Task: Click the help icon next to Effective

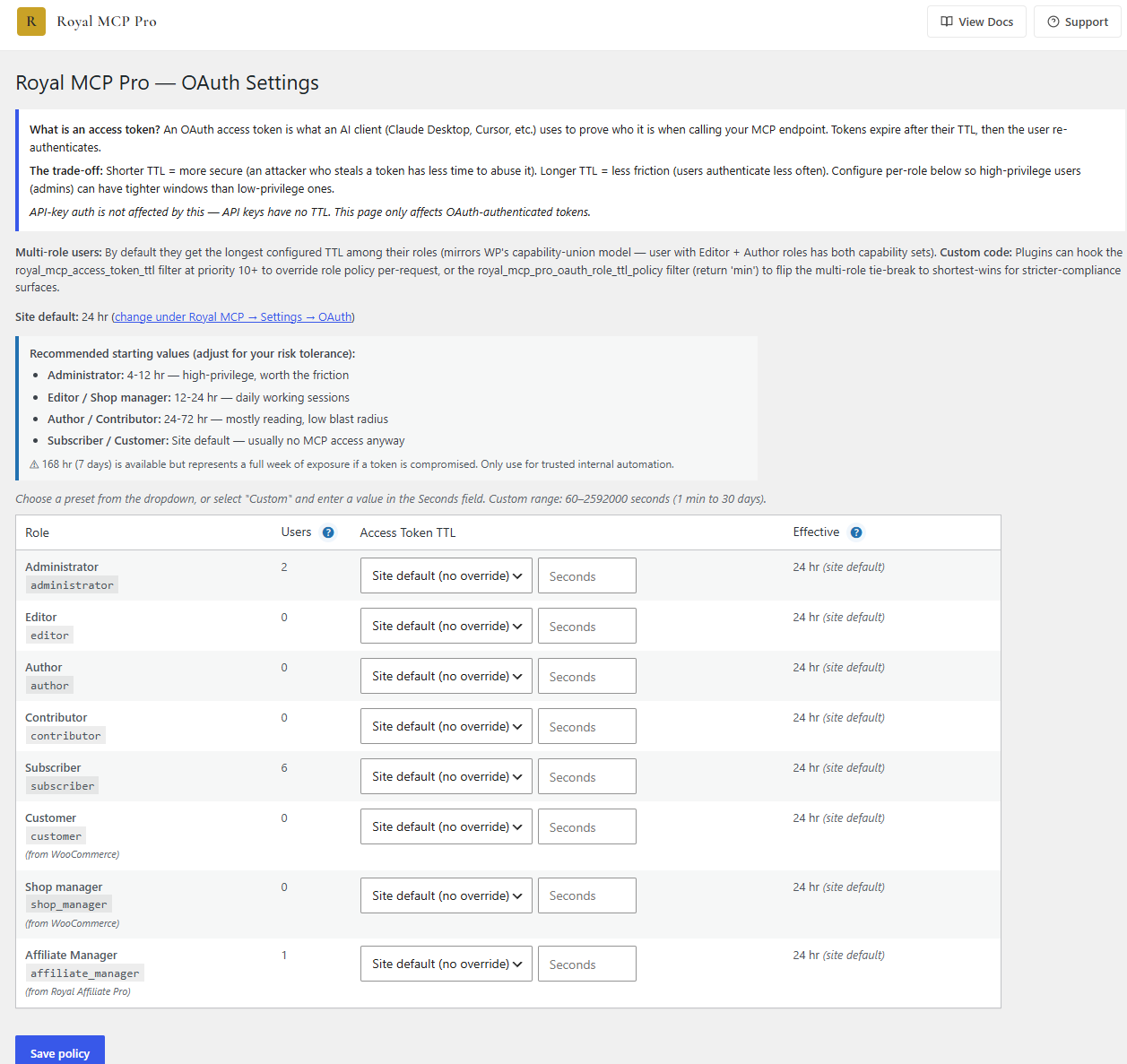Action: click(856, 532)
